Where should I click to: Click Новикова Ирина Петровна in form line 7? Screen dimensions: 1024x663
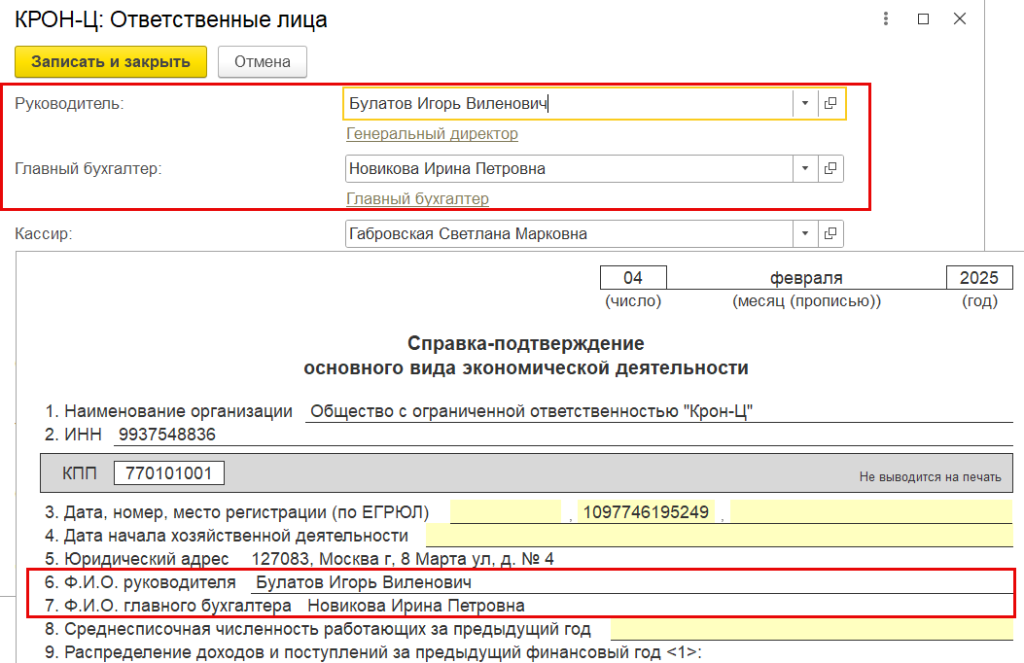click(416, 606)
